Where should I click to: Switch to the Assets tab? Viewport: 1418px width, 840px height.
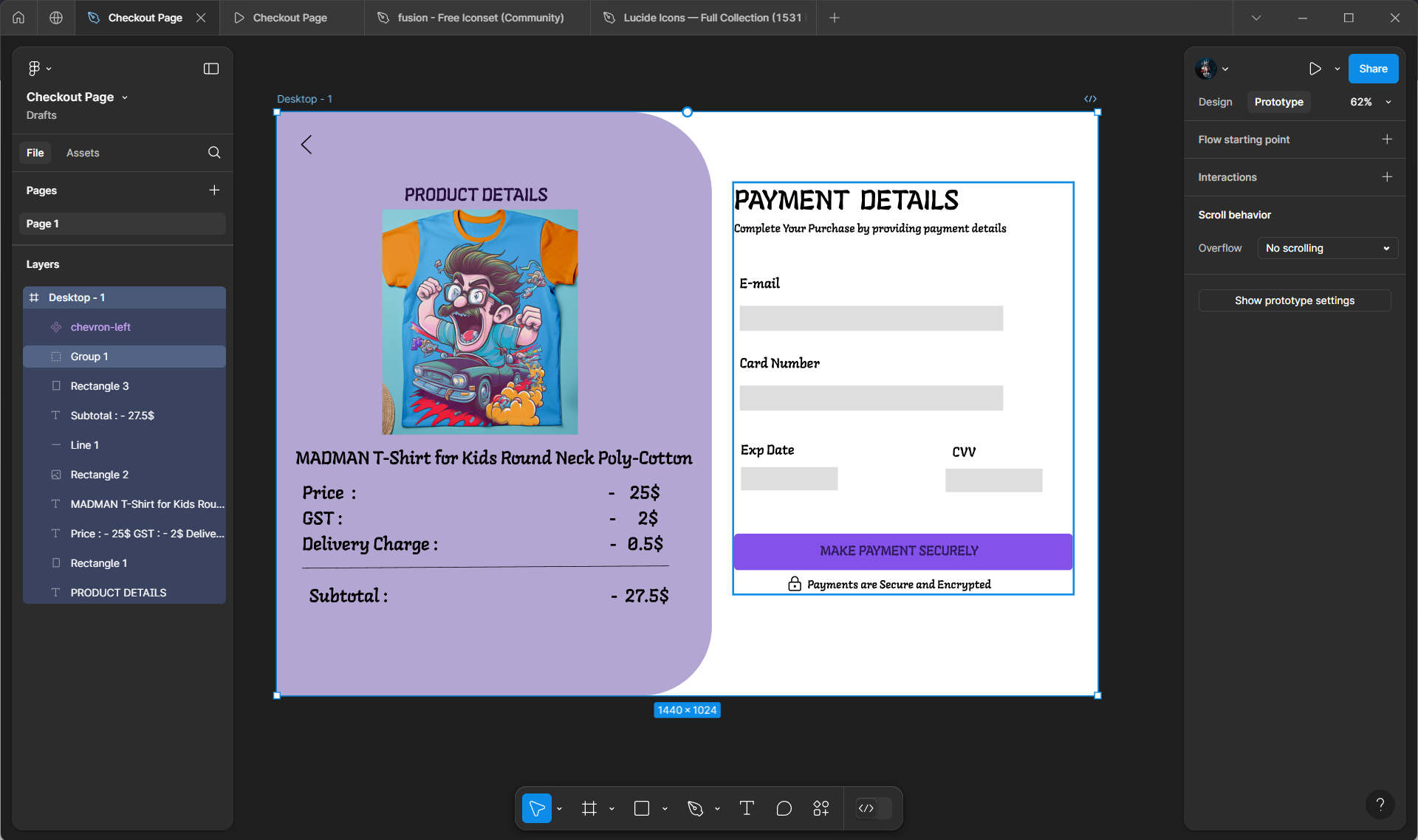[x=82, y=153]
